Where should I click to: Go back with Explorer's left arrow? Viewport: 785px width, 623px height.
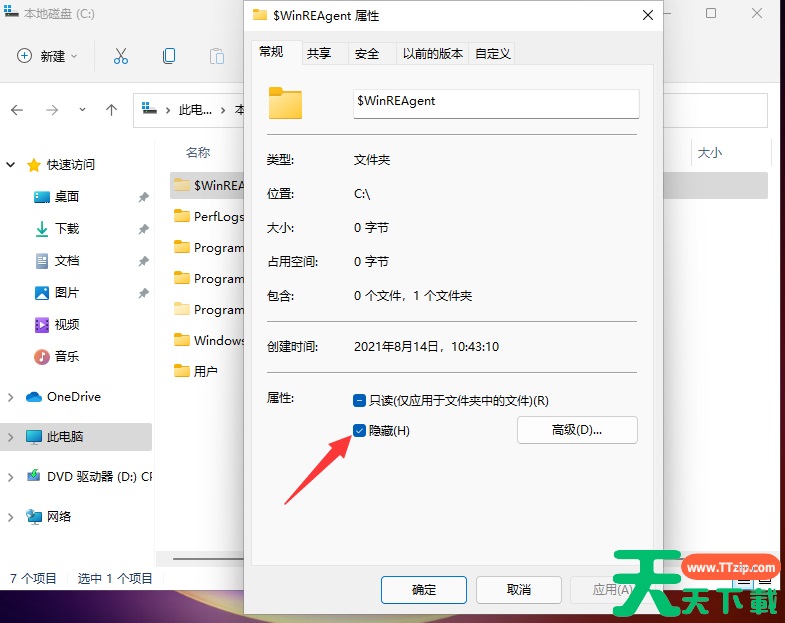[17, 110]
